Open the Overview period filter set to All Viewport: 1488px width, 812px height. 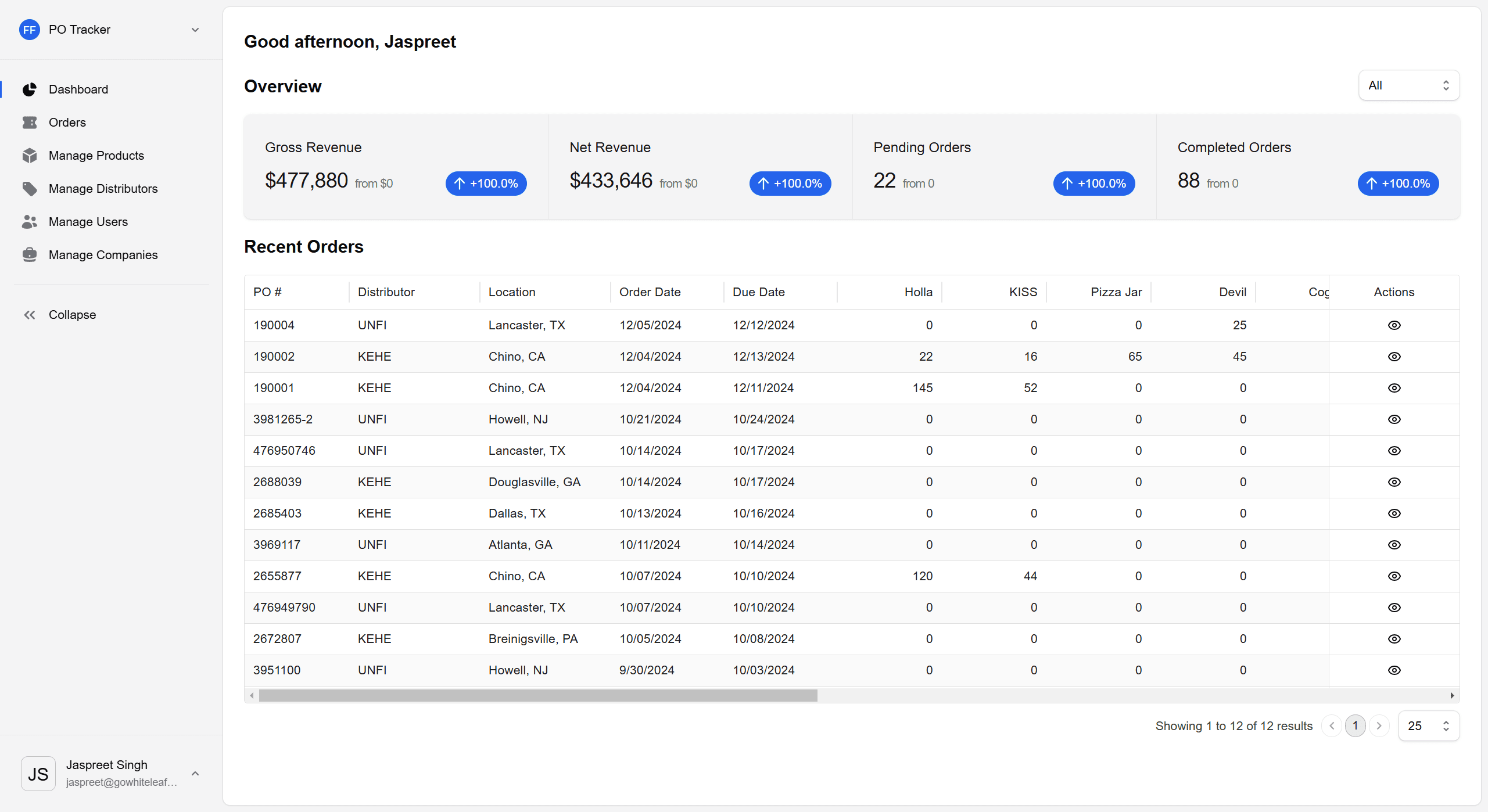click(x=1408, y=85)
